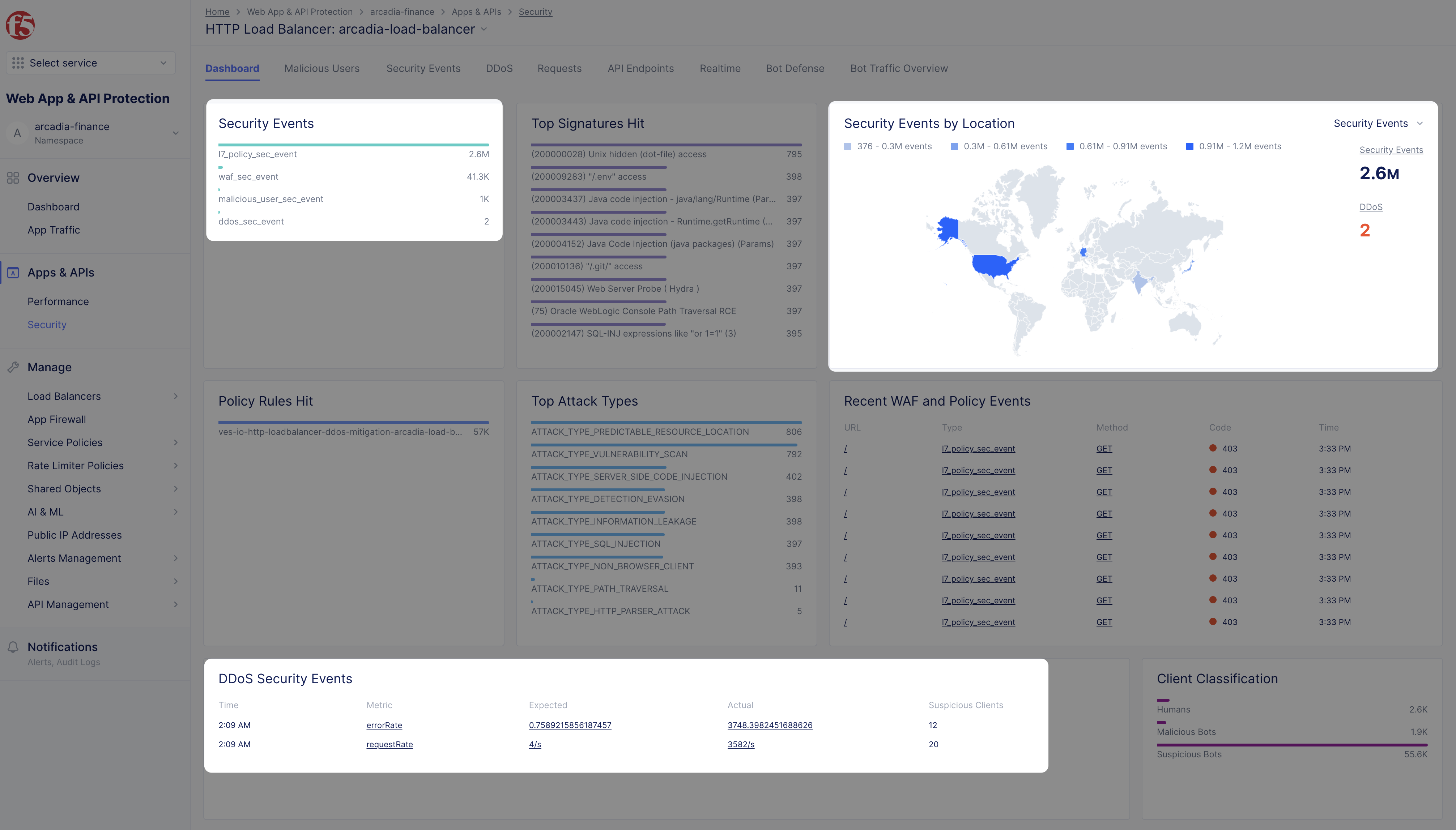Expand the arcadia-finance namespace selector chevron

(176, 133)
